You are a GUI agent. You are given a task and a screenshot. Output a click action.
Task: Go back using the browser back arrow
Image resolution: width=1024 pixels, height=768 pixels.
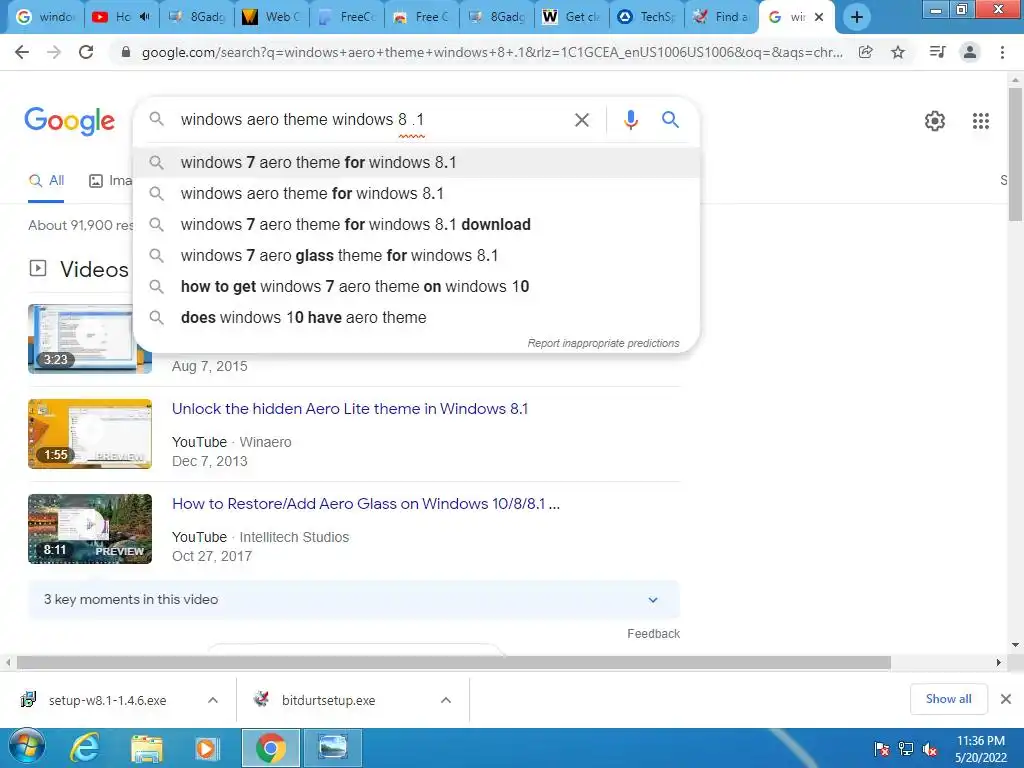[22, 52]
